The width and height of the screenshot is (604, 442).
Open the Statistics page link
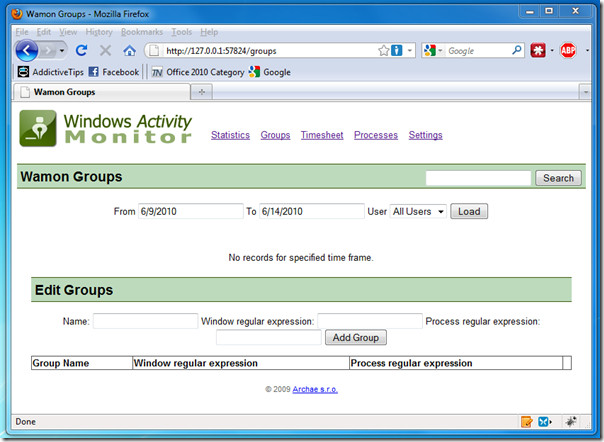[230, 135]
